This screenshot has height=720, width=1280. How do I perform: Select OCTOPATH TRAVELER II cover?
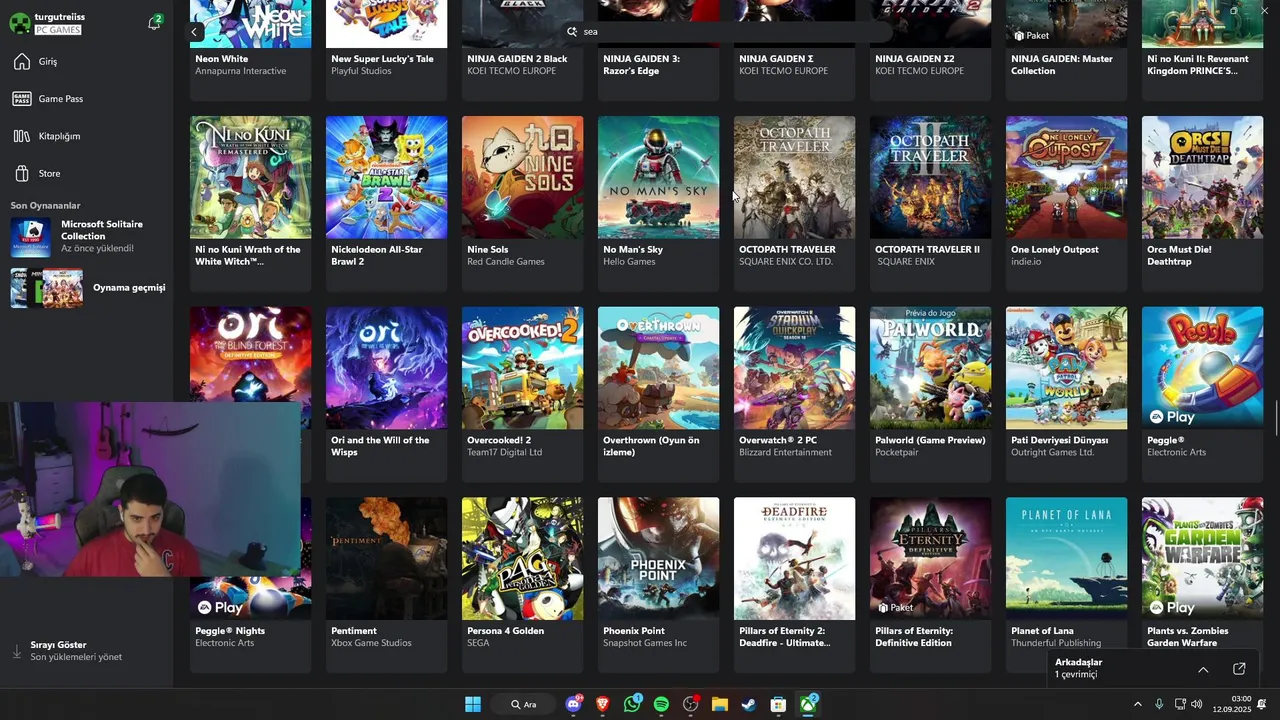tap(930, 177)
